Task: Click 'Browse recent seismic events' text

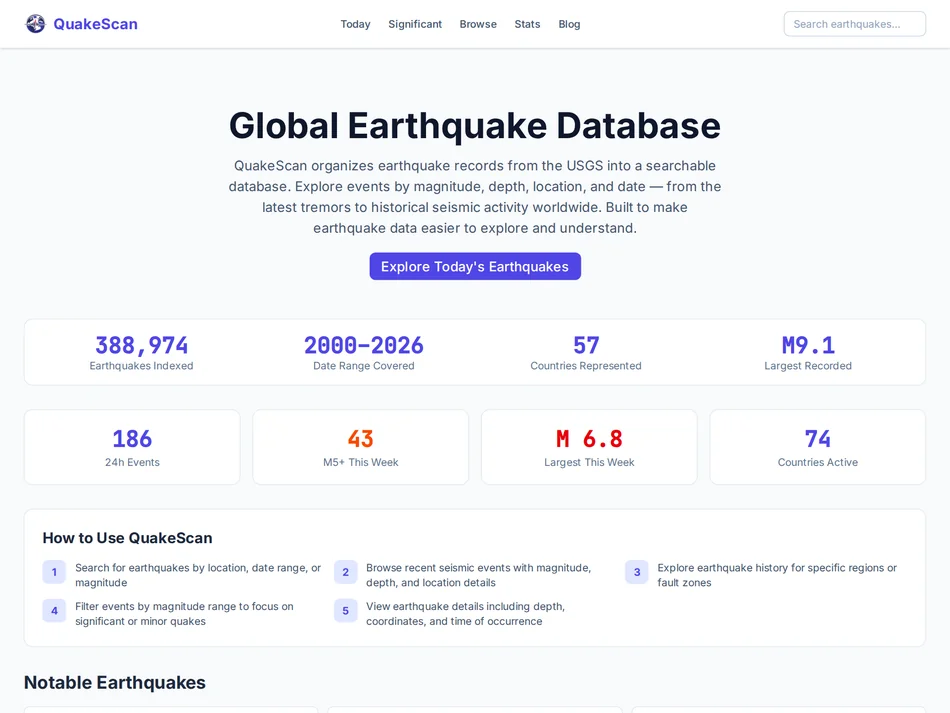Action: 479,575
